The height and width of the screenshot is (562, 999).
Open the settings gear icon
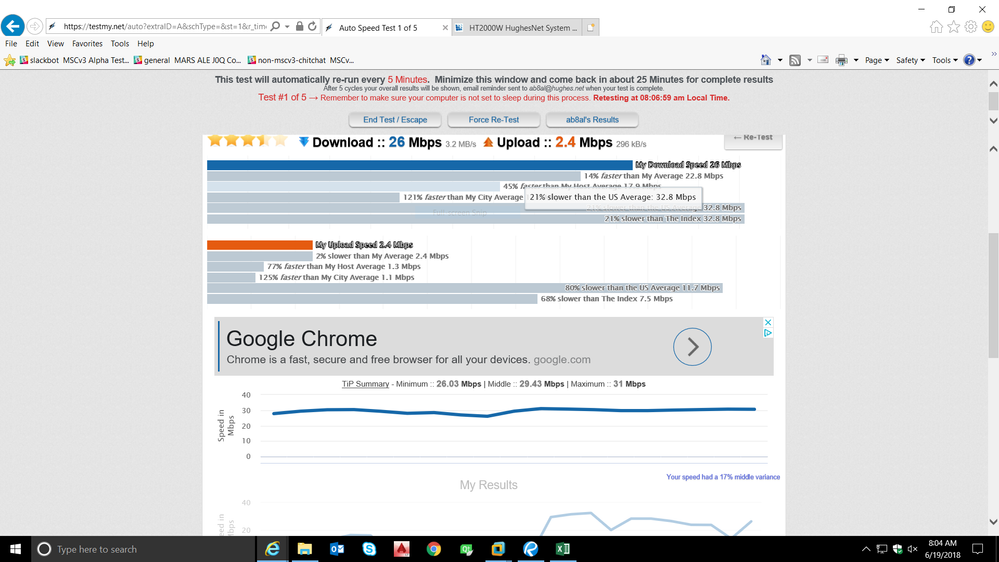970,27
